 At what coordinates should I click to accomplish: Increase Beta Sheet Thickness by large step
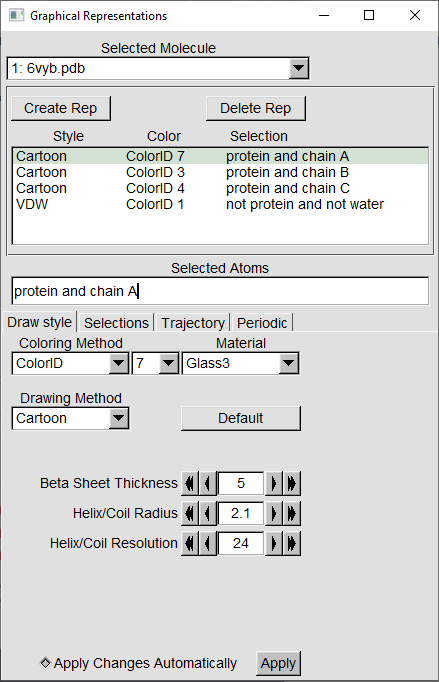click(x=292, y=483)
